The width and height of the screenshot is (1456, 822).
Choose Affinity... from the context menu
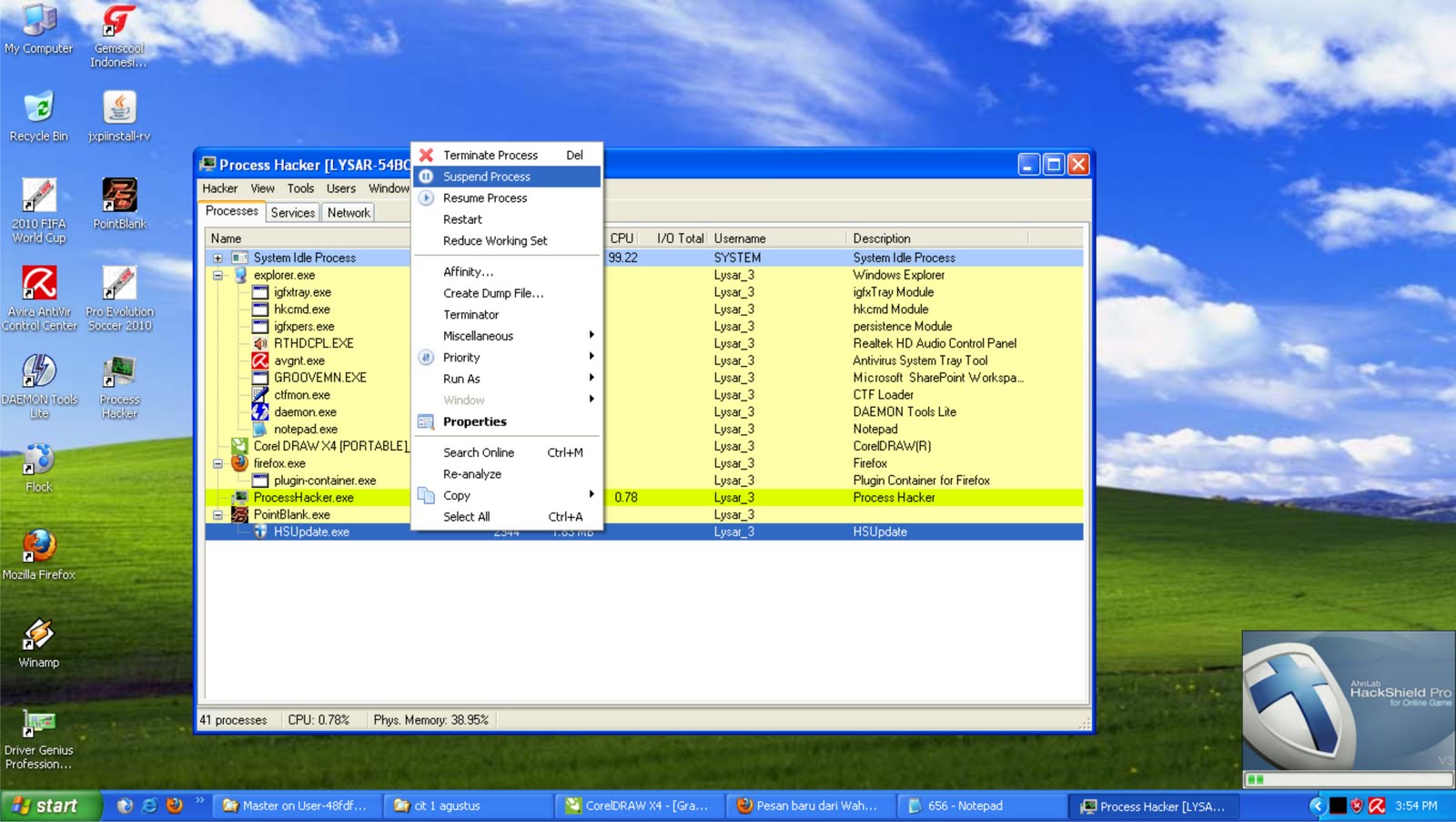click(x=507, y=271)
